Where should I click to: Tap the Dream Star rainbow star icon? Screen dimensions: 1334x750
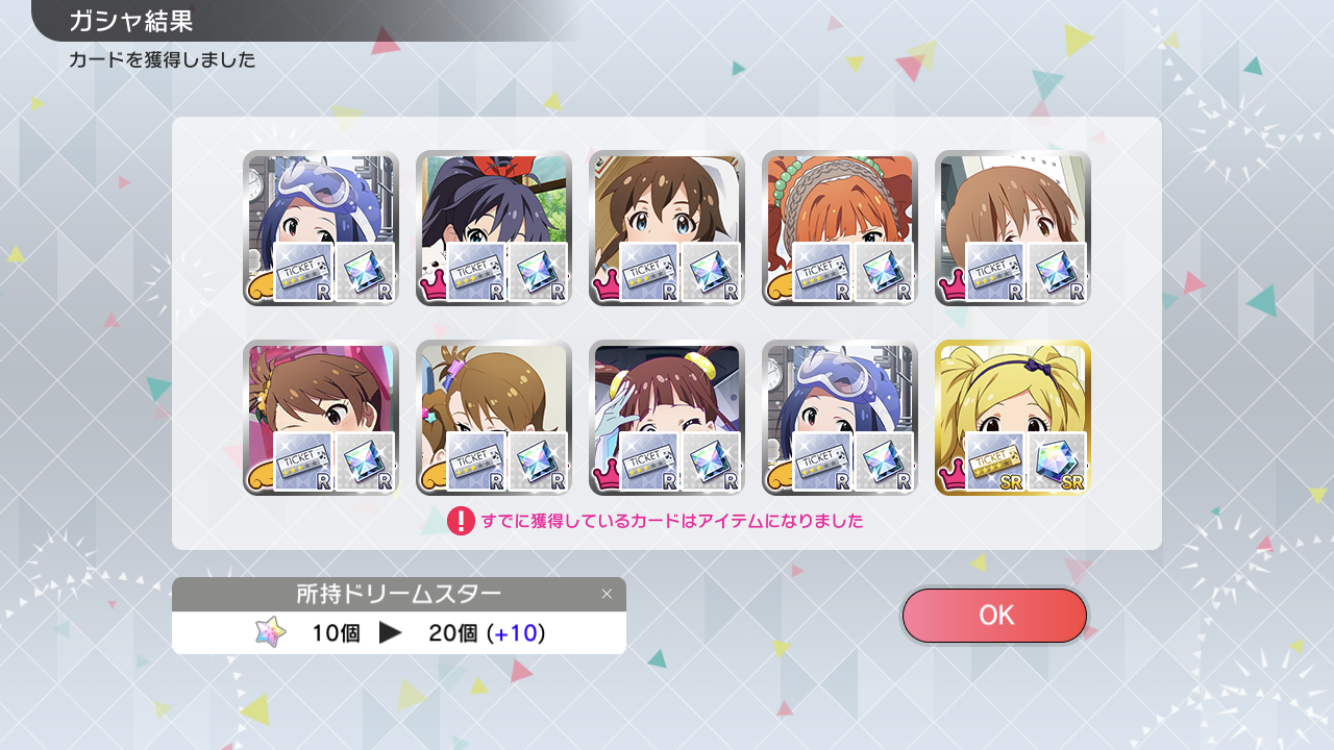[x=270, y=632]
